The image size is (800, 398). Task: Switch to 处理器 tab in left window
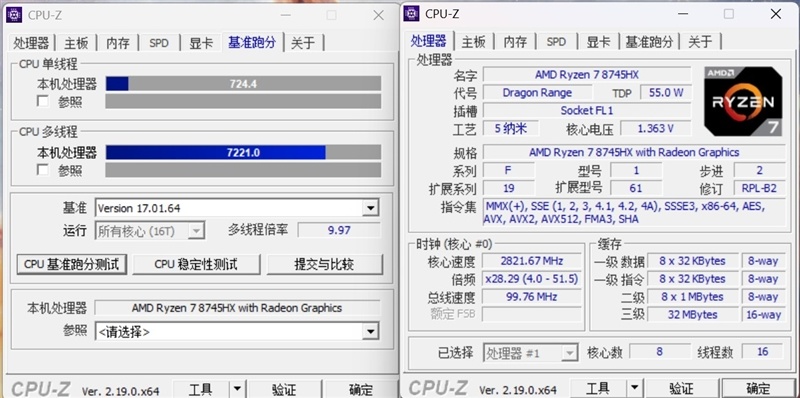31,43
